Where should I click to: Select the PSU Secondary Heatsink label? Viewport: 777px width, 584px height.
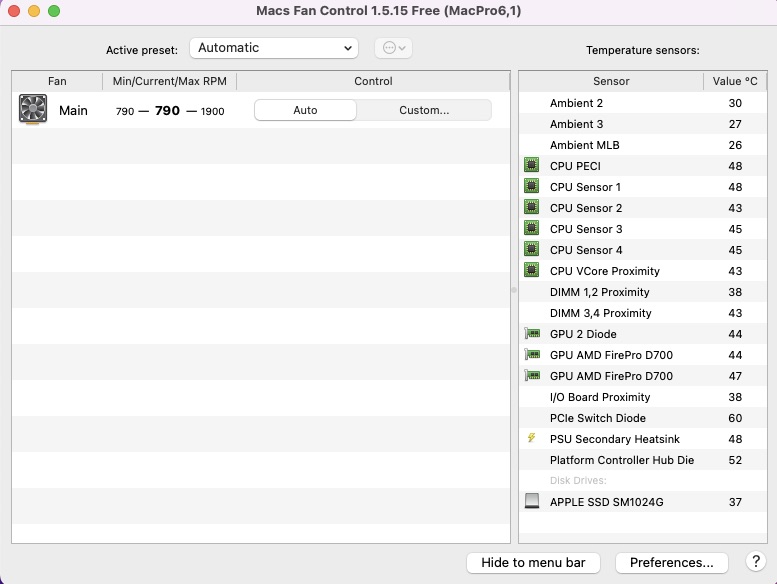pos(614,439)
